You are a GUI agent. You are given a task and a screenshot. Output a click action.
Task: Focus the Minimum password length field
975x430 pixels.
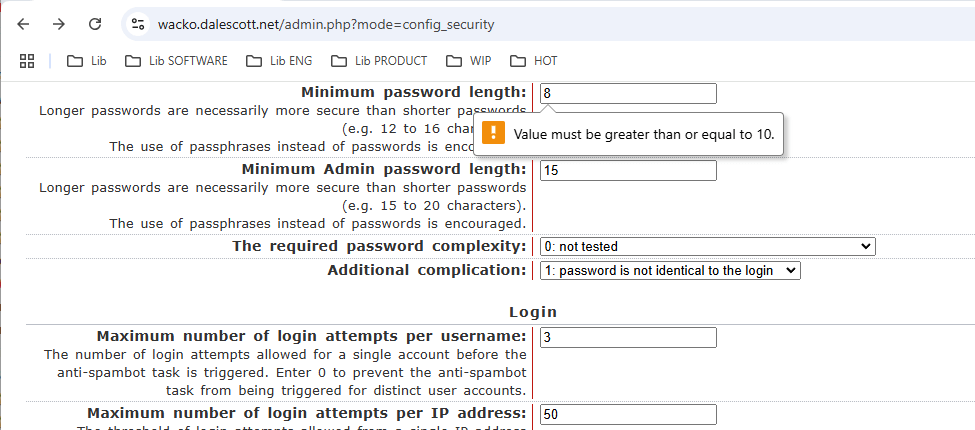pyautogui.click(x=628, y=93)
